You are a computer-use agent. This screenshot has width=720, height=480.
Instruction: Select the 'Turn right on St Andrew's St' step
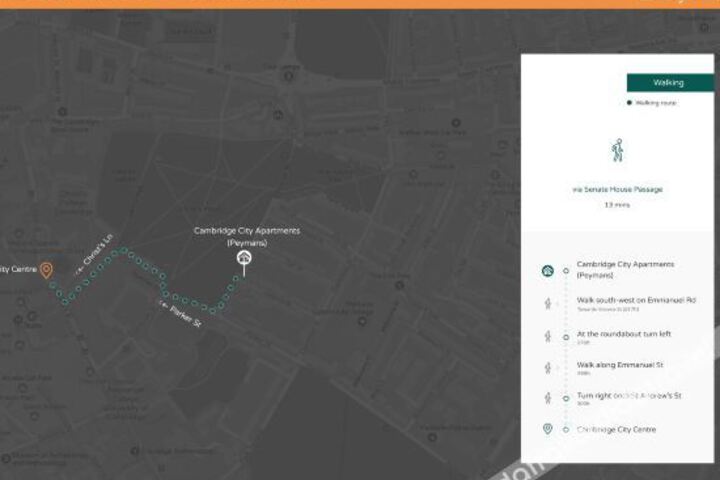(x=629, y=396)
